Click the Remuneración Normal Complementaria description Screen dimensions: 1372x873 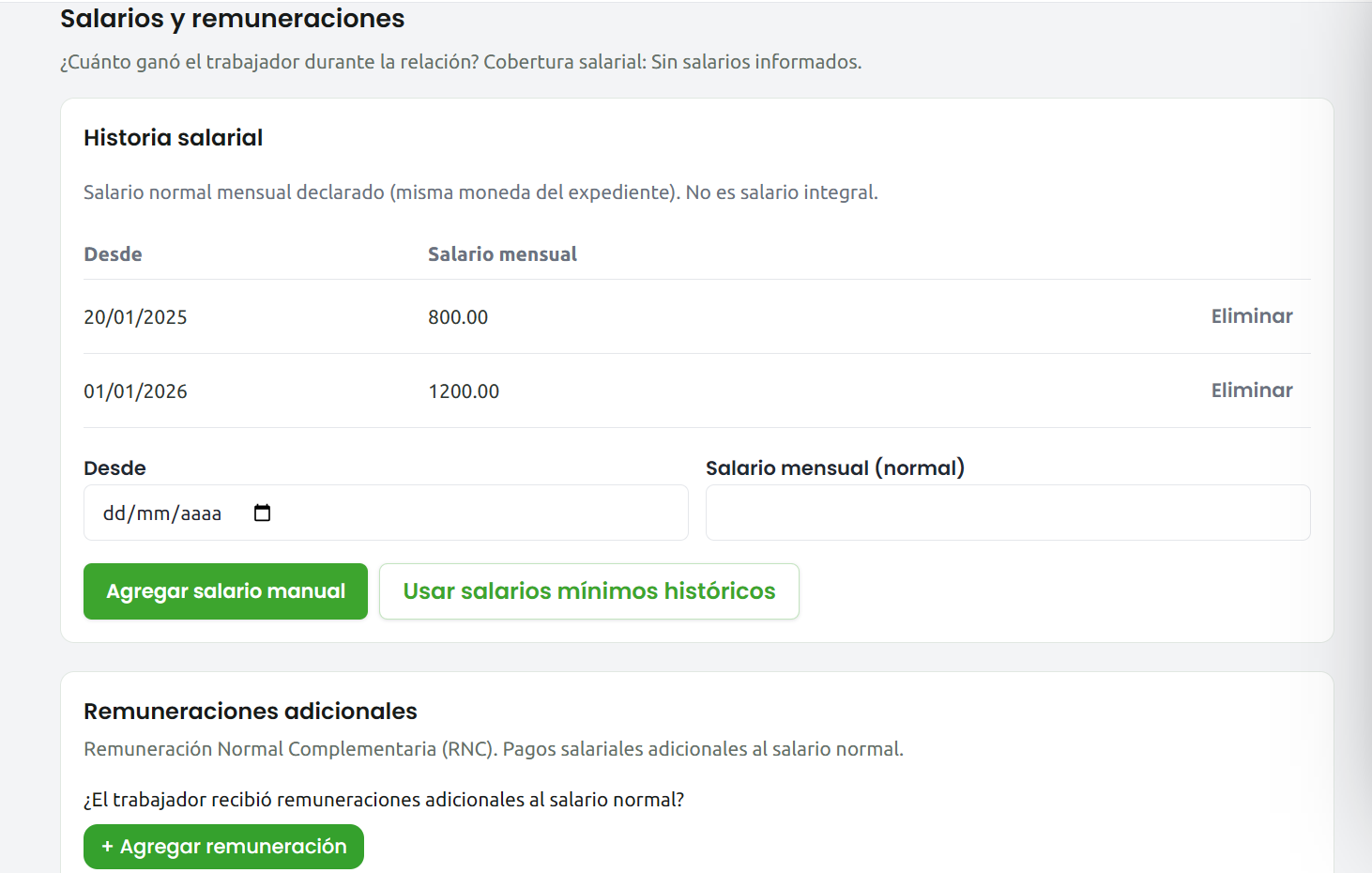[494, 749]
